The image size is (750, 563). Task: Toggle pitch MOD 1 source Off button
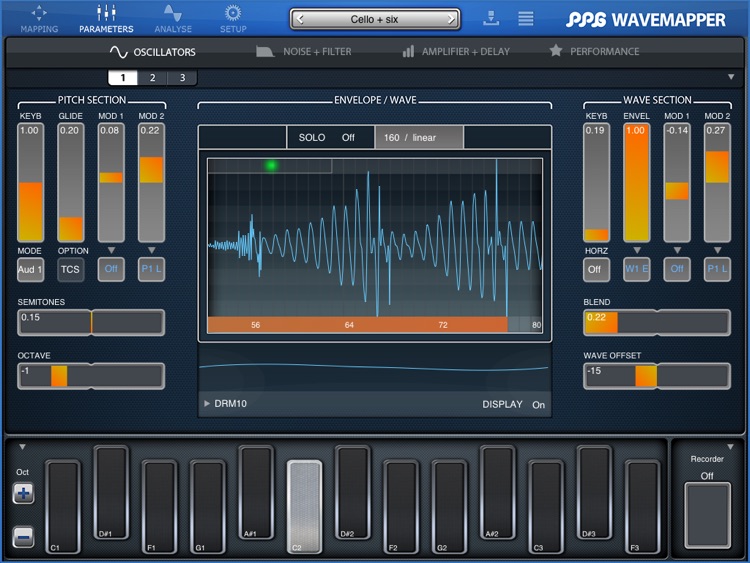click(x=111, y=269)
